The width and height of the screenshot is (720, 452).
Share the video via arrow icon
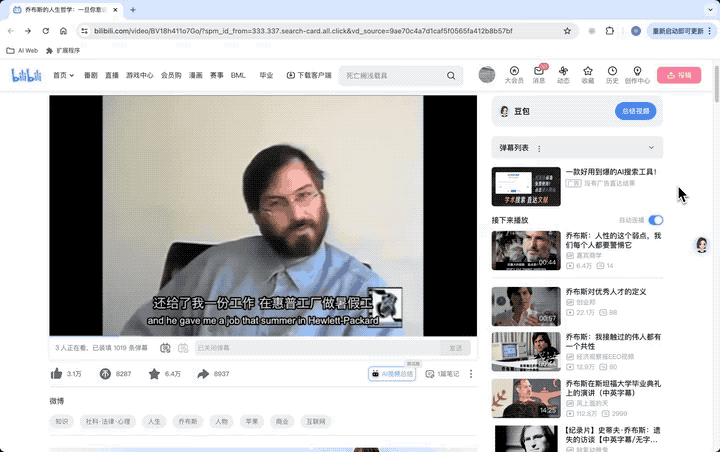tap(203, 374)
